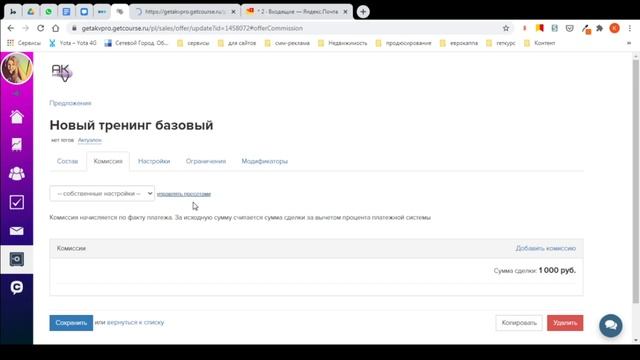Open the support chat bubble button
640x360 pixels.
(x=611, y=325)
